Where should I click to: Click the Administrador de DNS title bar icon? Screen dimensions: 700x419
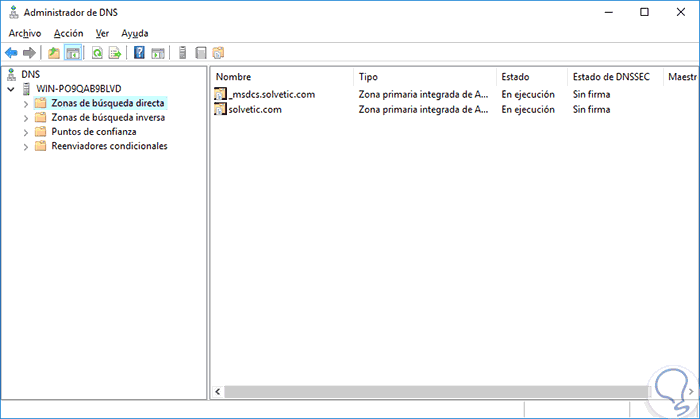pos(14,12)
